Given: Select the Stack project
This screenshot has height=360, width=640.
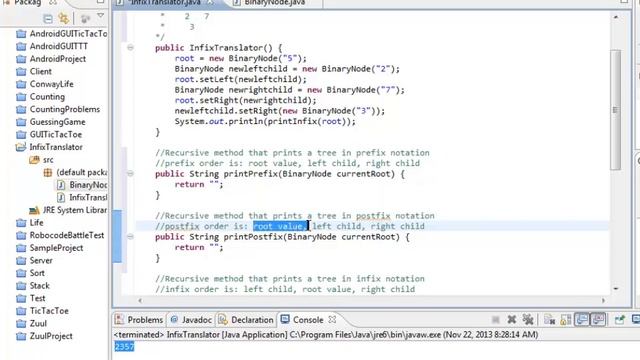Looking at the screenshot, I should [x=33, y=286].
